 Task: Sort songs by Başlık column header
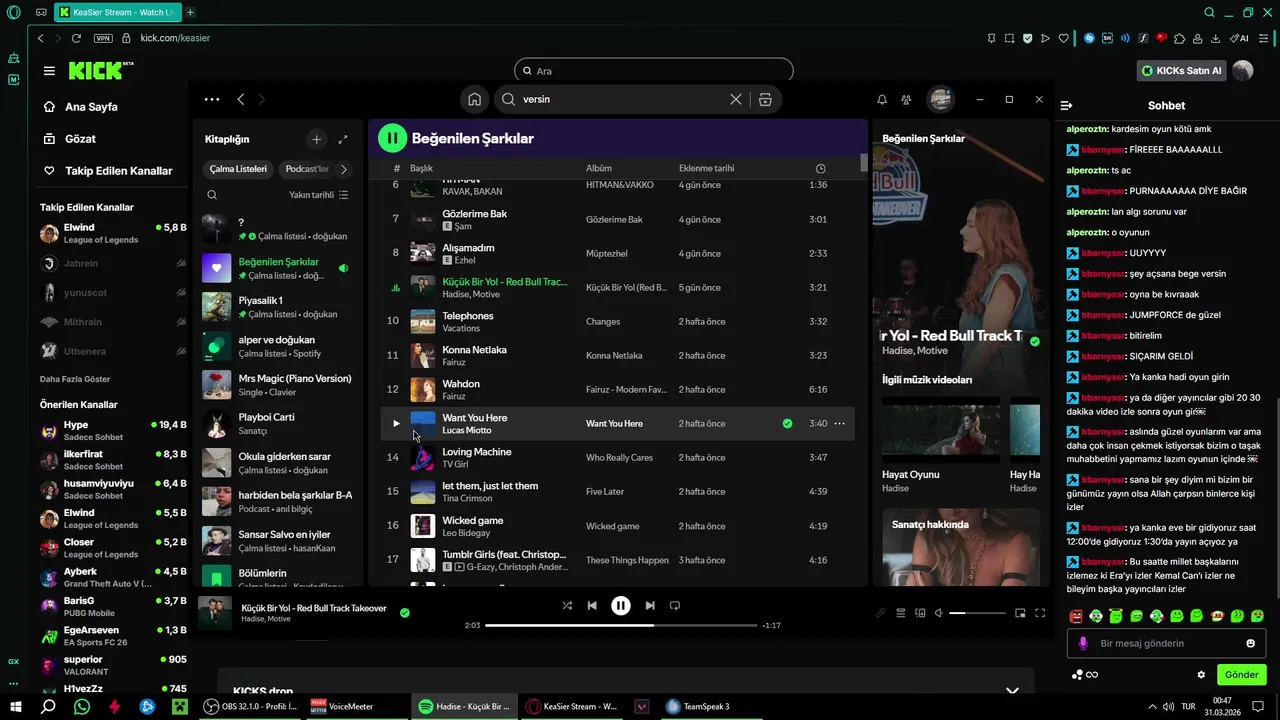pyautogui.click(x=421, y=168)
